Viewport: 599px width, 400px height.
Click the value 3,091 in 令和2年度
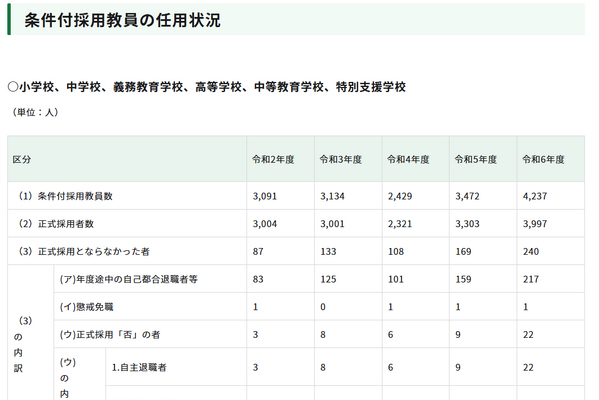pyautogui.click(x=265, y=196)
